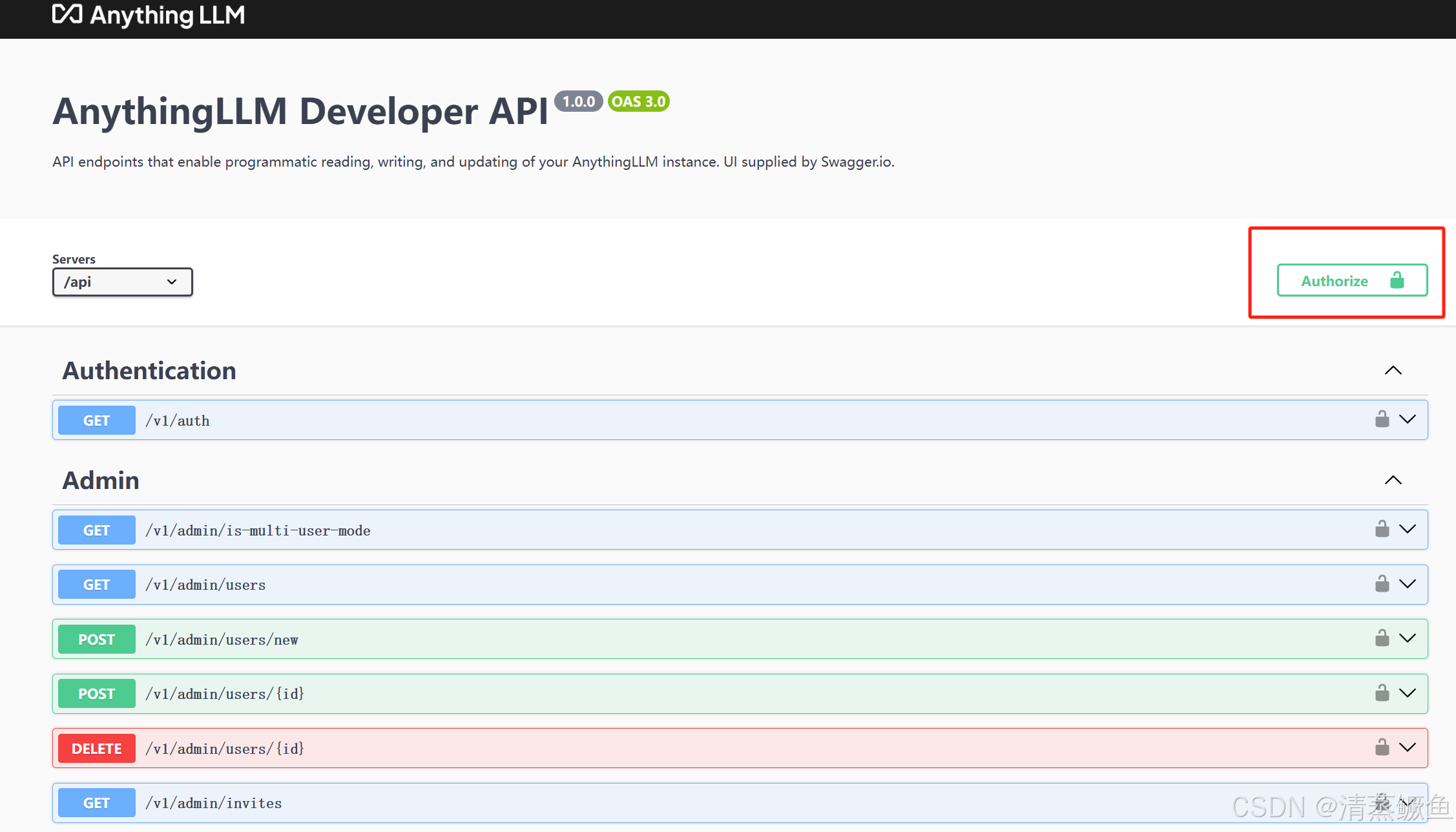Click the Anything LLM logo icon
1456x832 pixels.
pyautogui.click(x=67, y=14)
